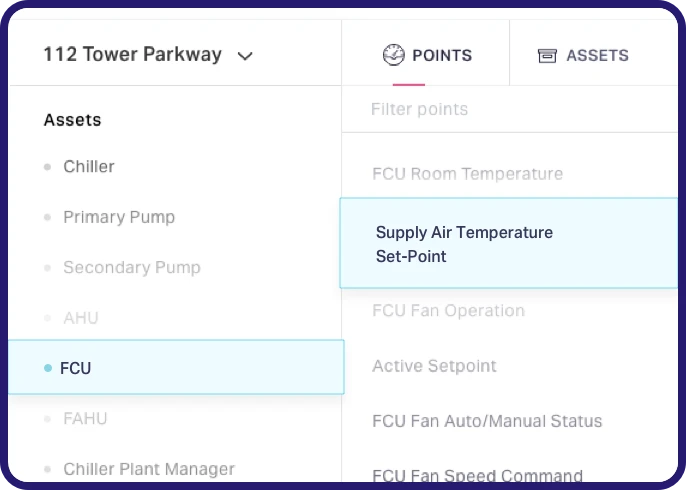
Task: Select the Chiller Plant Manager asset
Action: tap(149, 468)
